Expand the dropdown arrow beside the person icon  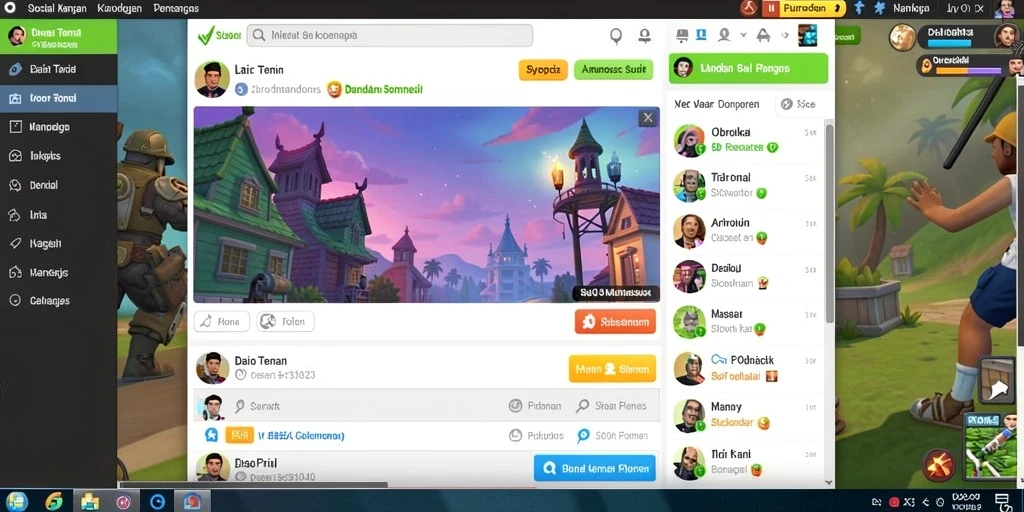(743, 35)
